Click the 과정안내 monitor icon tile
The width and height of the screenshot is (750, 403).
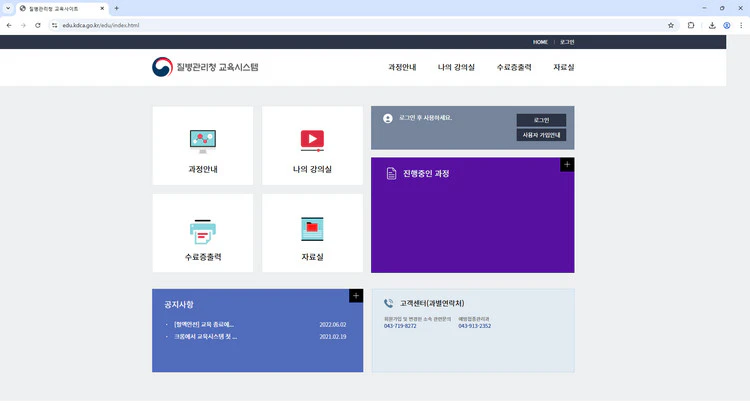click(x=203, y=140)
